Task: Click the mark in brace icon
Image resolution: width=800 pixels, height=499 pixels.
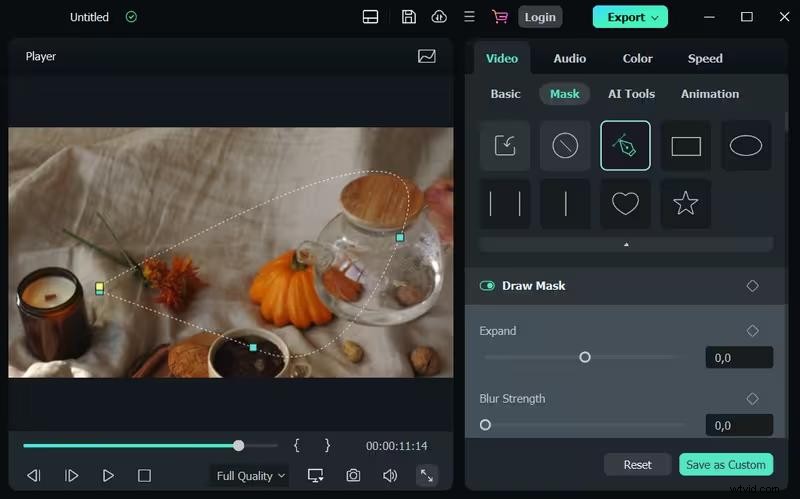Action: pyautogui.click(x=296, y=445)
